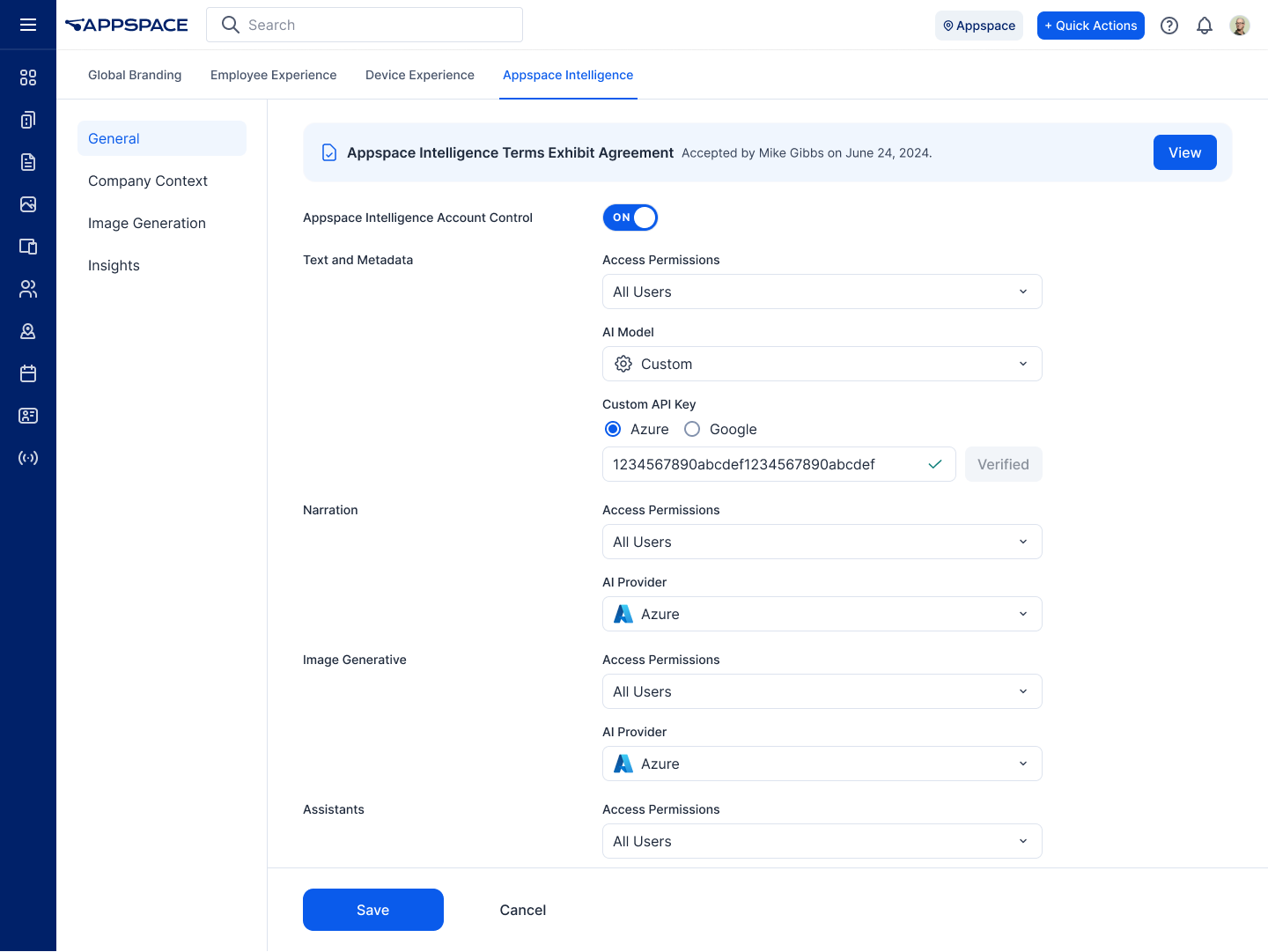Open the document library icon in sidebar
Image resolution: width=1268 pixels, height=952 pixels.
28,162
